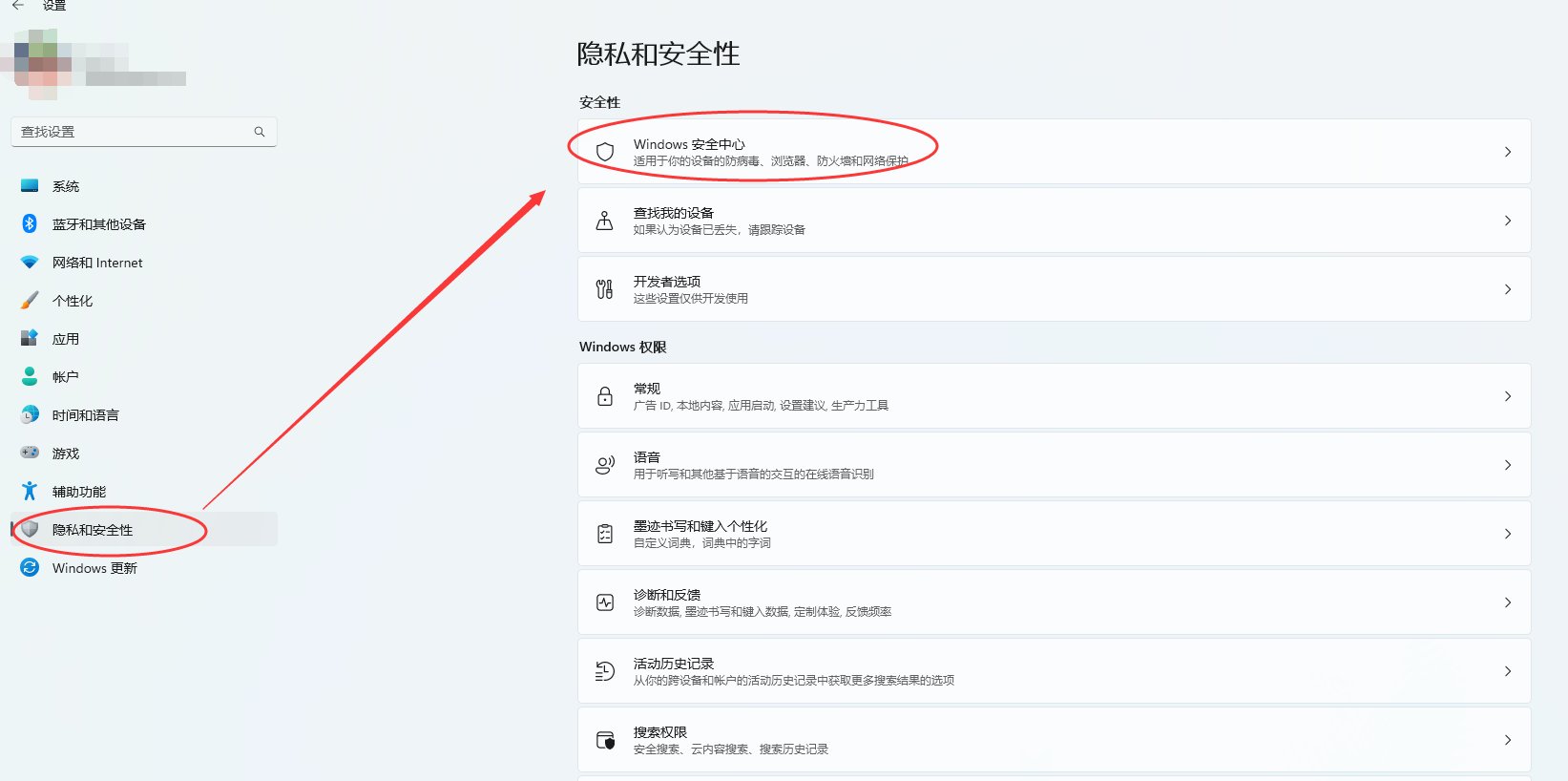1568x781 pixels.
Task: Click the locator icon on 查找我的设备 row
Action: tap(605, 221)
